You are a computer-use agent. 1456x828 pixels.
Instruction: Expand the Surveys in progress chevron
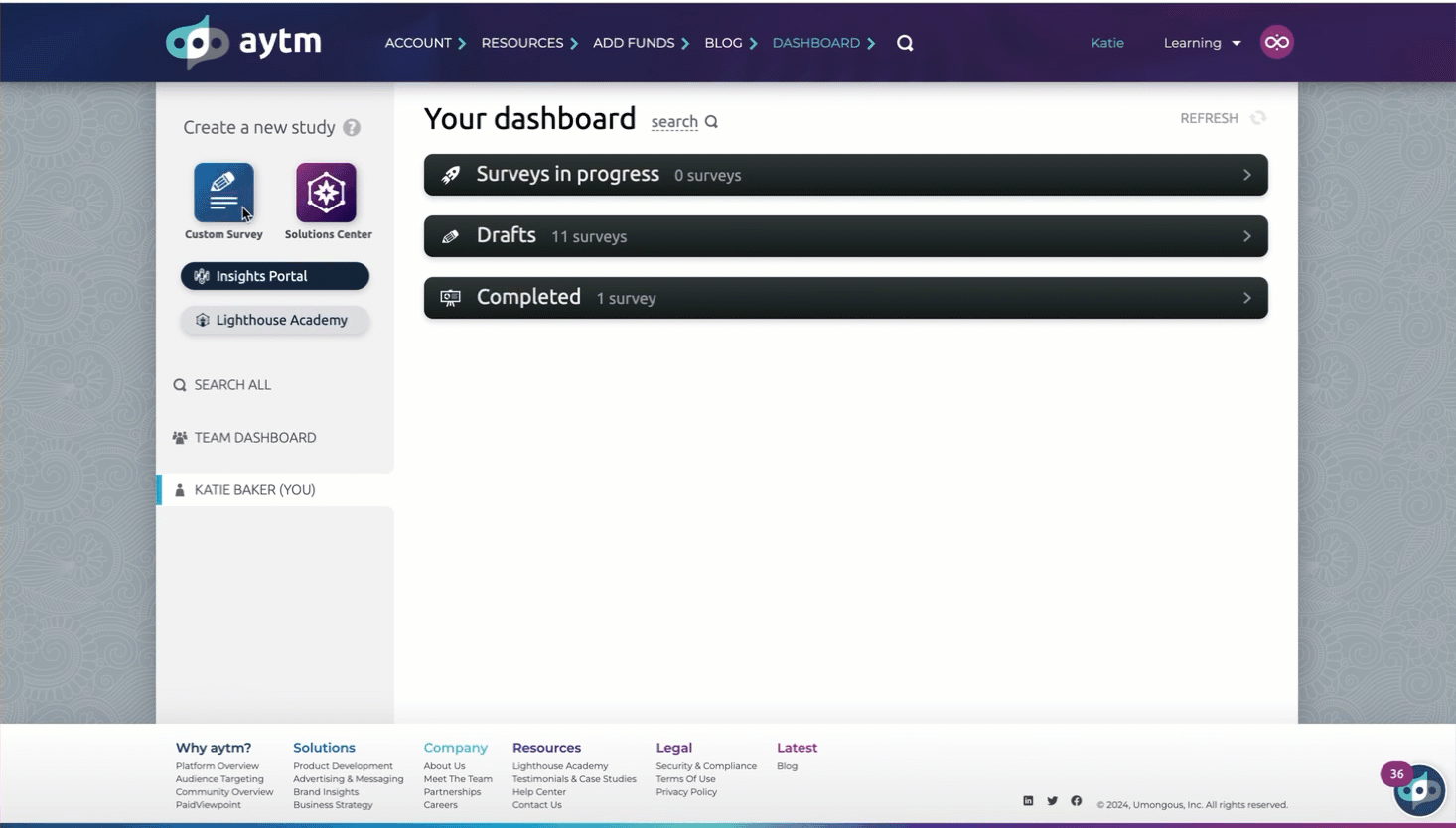(x=1247, y=175)
